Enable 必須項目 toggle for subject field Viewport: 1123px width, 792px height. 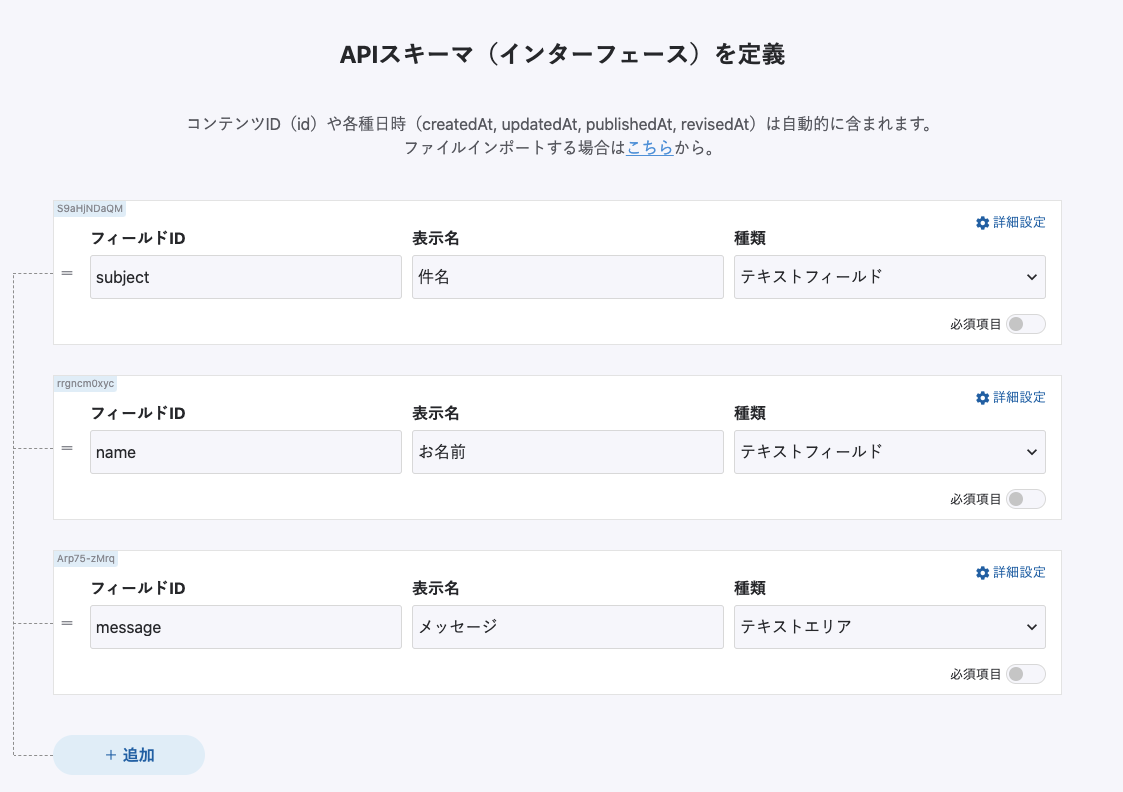1025,324
